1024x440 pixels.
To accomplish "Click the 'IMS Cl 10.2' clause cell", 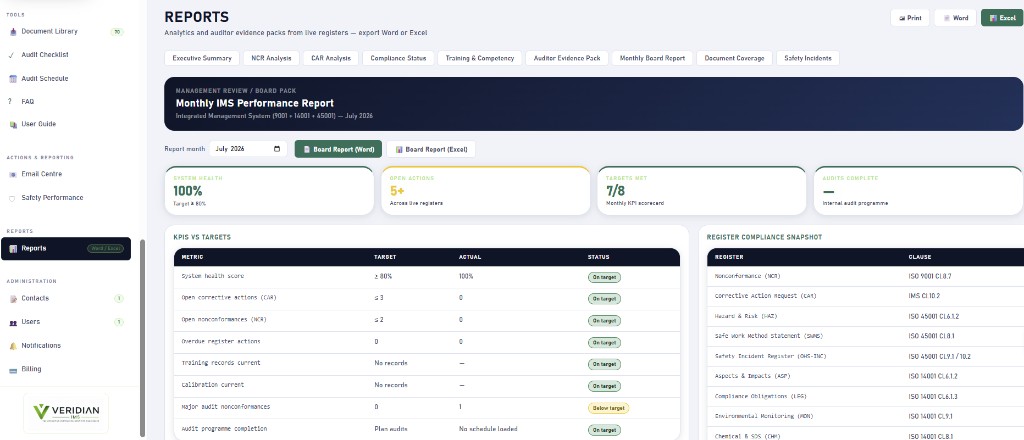I will pos(924,296).
